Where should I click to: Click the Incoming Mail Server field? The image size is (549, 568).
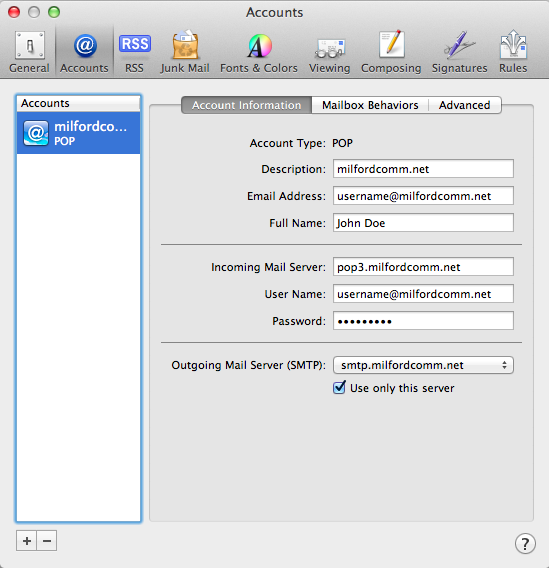tap(423, 267)
